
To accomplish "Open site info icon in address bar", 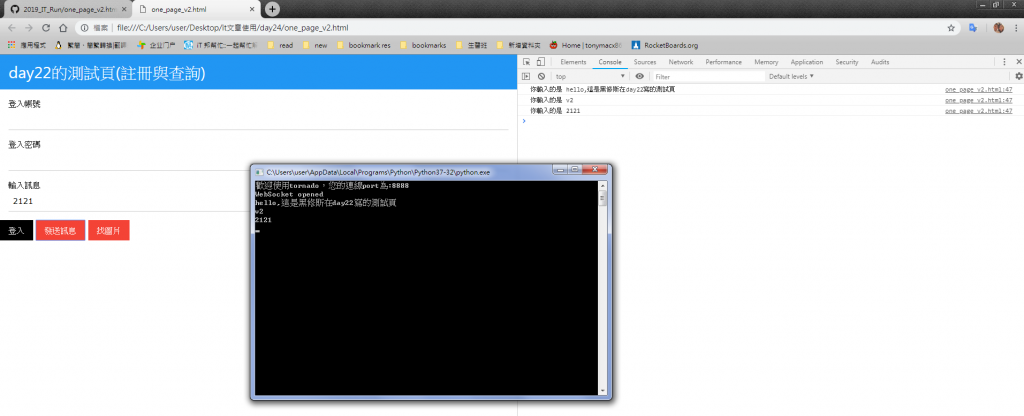I will tap(85, 28).
